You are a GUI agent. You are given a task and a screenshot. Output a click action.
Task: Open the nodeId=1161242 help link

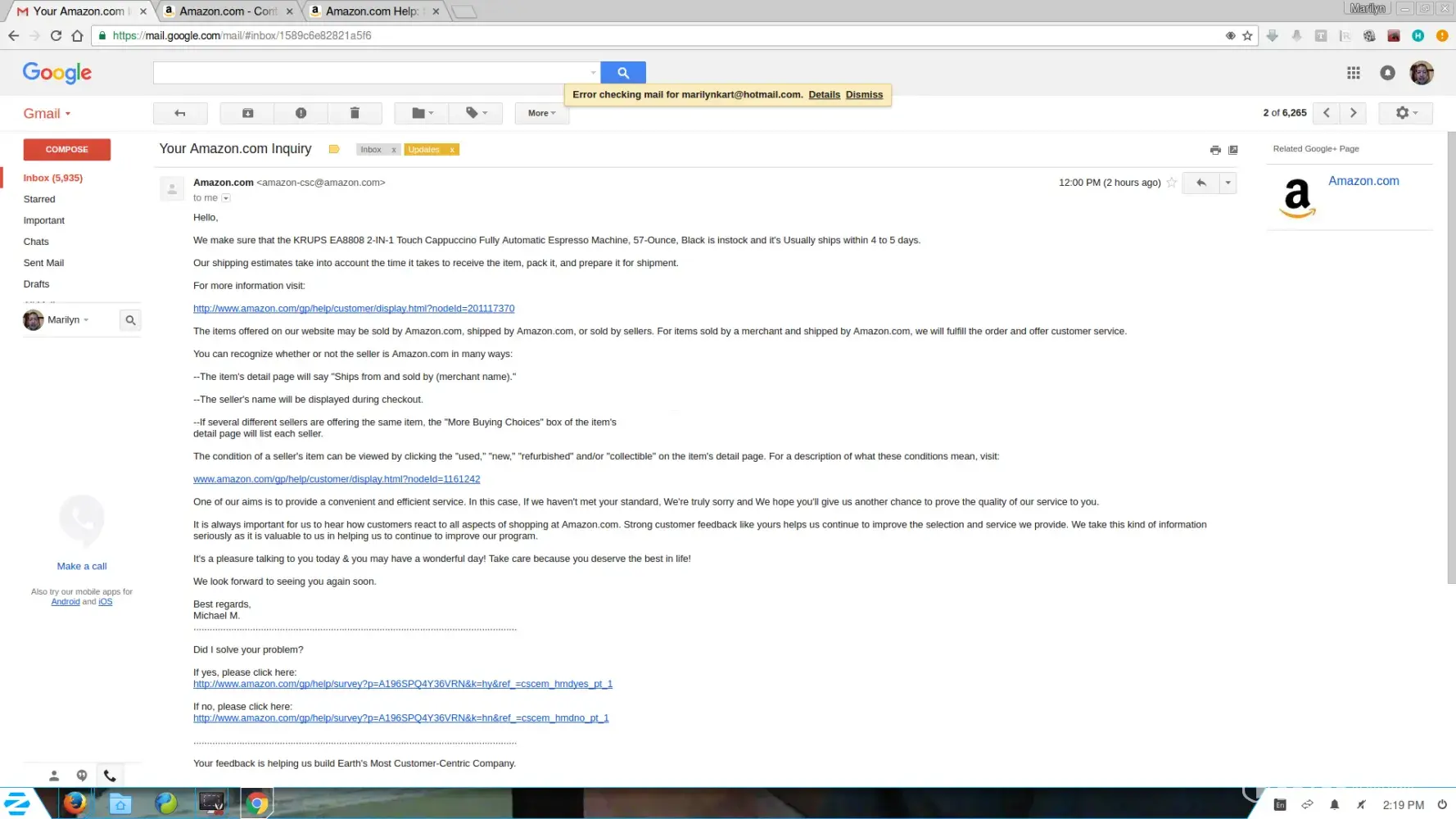(337, 479)
